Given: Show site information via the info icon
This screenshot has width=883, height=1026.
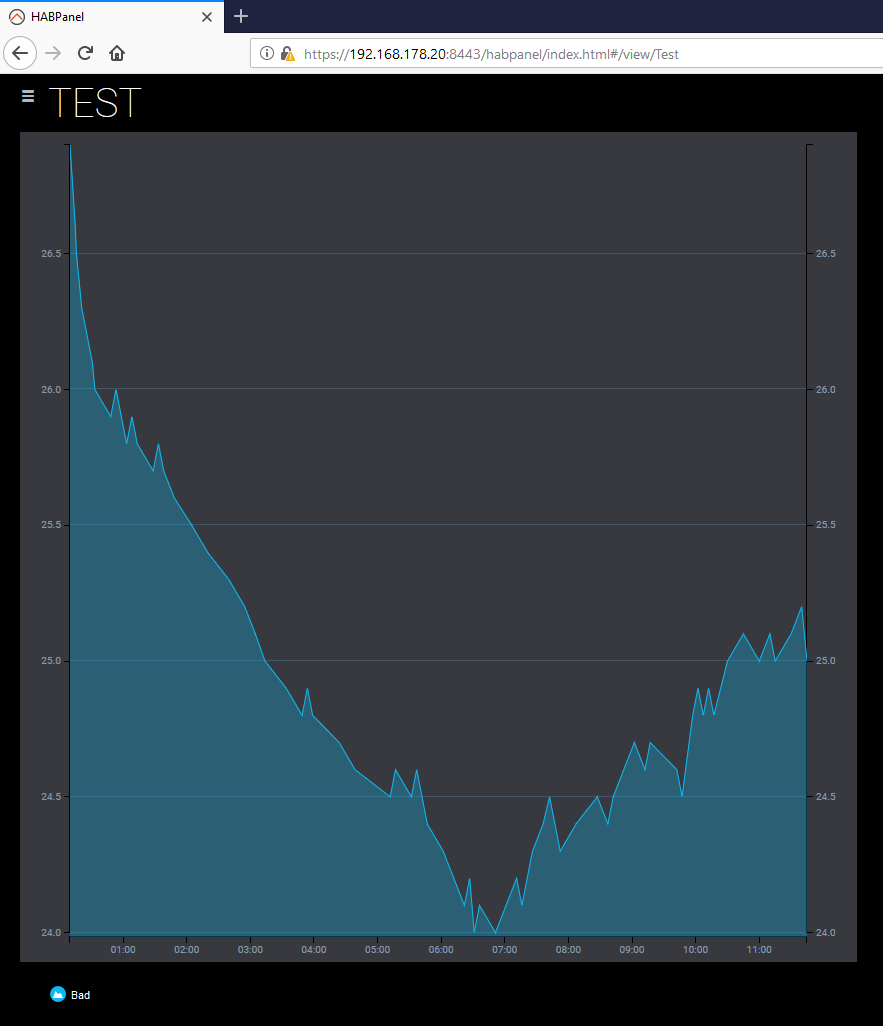Looking at the screenshot, I should coord(266,53).
